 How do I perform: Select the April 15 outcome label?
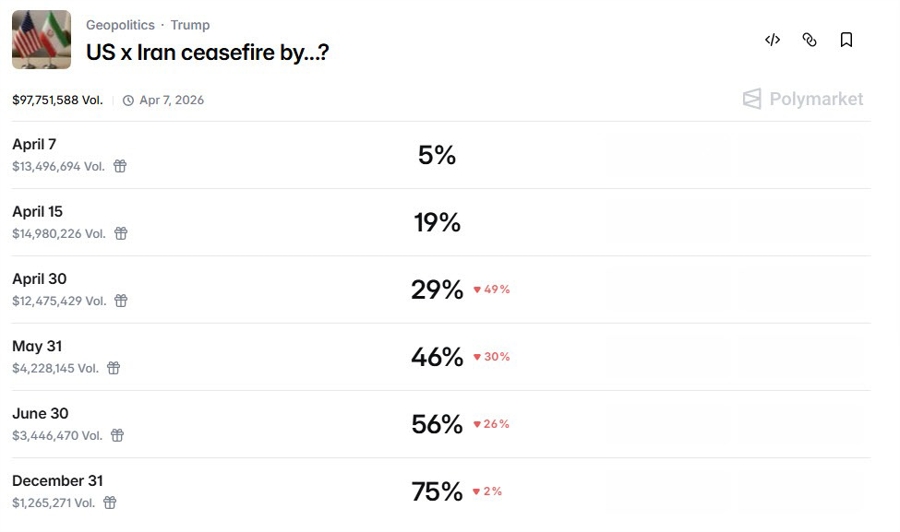[x=37, y=211]
